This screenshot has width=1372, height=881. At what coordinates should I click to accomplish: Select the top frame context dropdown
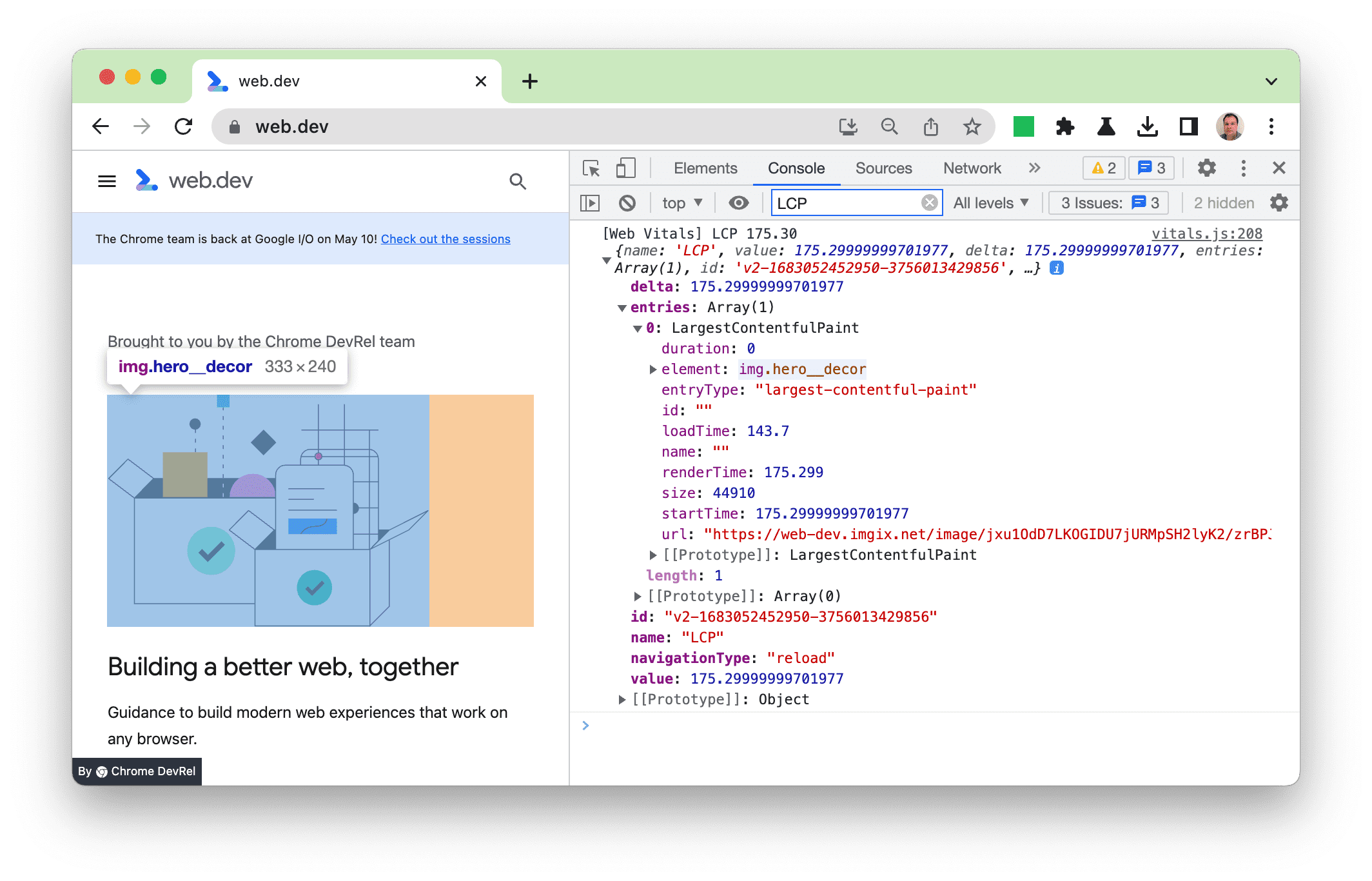click(680, 204)
